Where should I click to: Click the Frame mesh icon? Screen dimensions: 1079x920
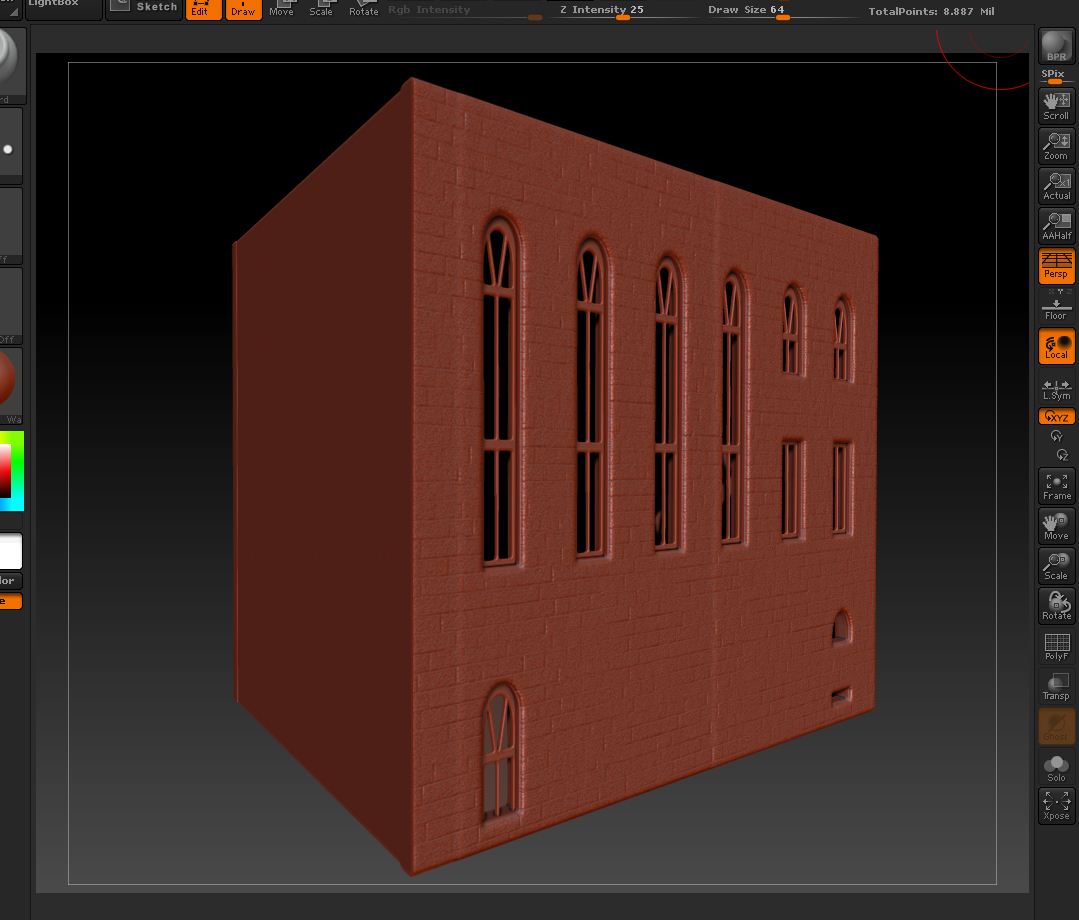(x=1056, y=486)
